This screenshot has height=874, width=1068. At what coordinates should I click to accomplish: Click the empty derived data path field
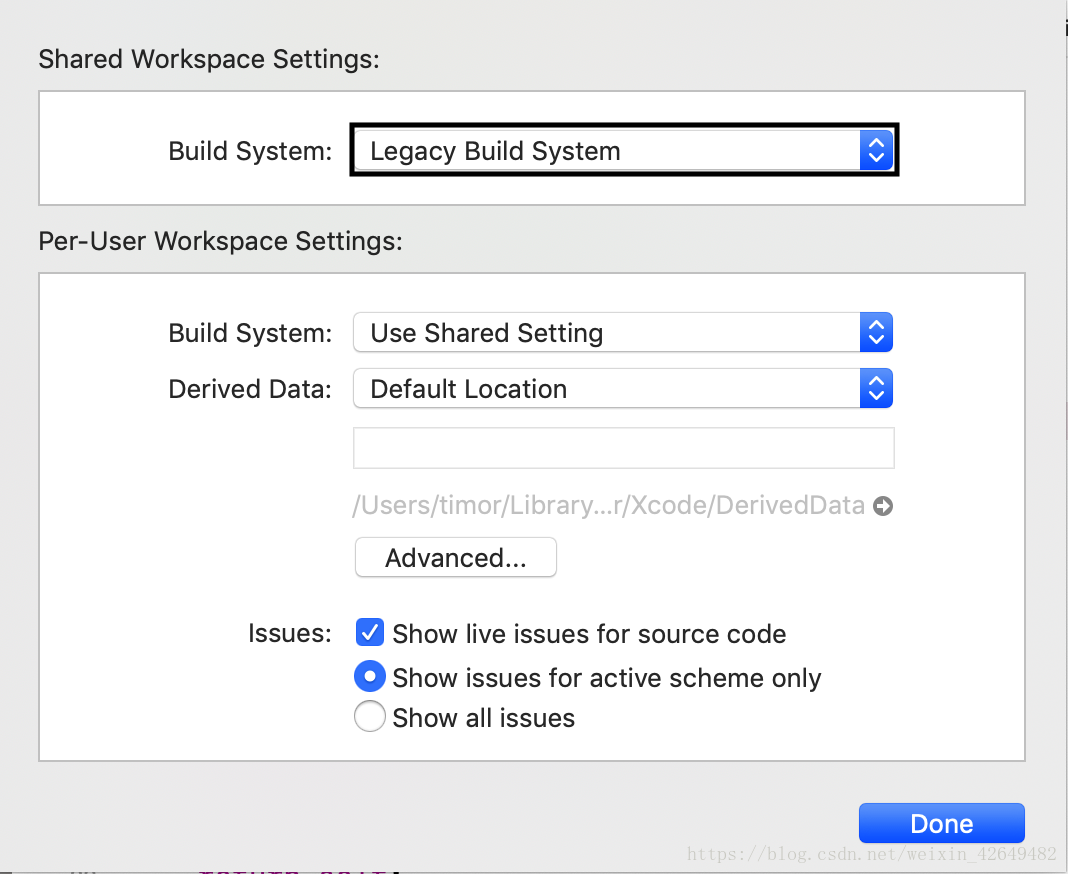[624, 448]
